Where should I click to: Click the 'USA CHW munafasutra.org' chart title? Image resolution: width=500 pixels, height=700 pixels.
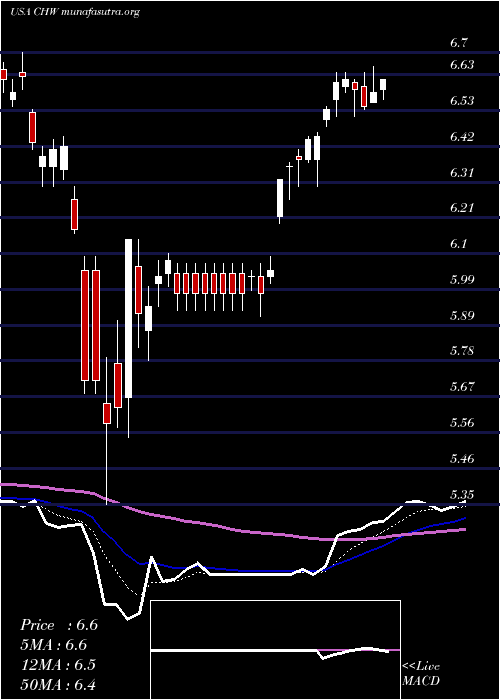pos(75,12)
